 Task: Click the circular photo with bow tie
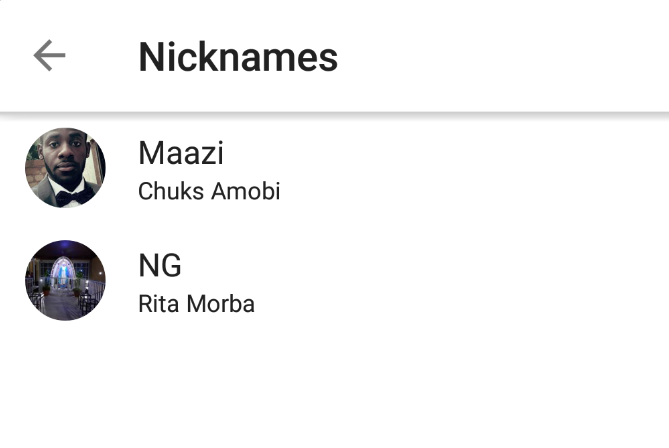(65, 168)
